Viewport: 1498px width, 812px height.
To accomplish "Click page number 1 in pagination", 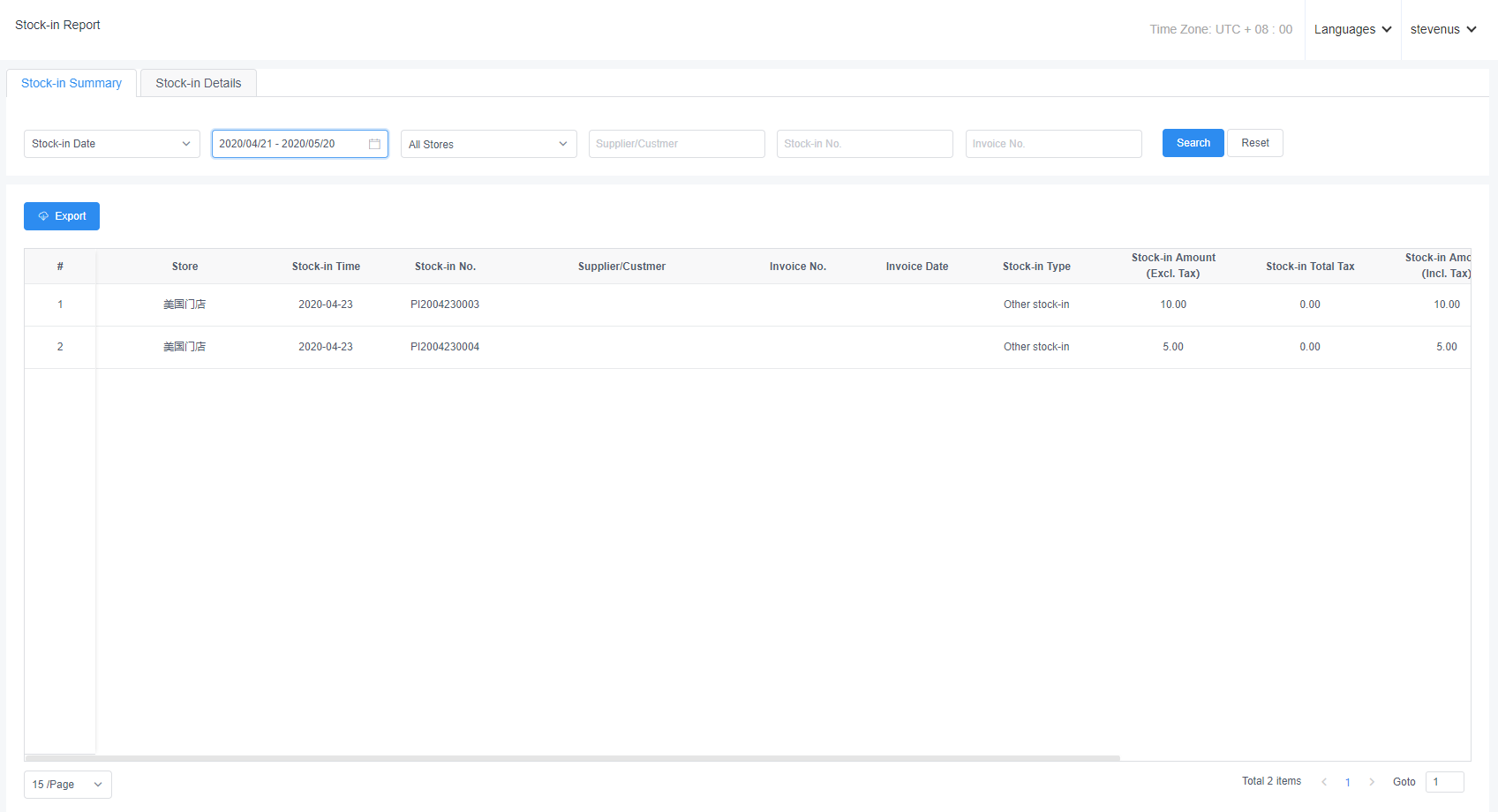I will pyautogui.click(x=1348, y=782).
